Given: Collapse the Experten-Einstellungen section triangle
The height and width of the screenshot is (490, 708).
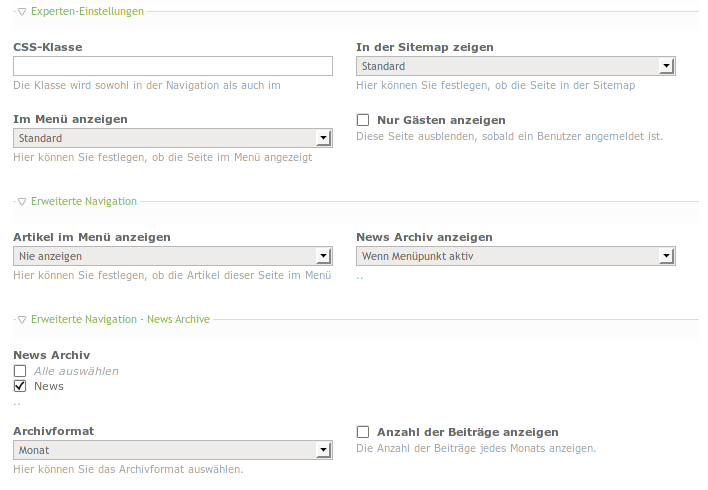Looking at the screenshot, I should [x=22, y=12].
